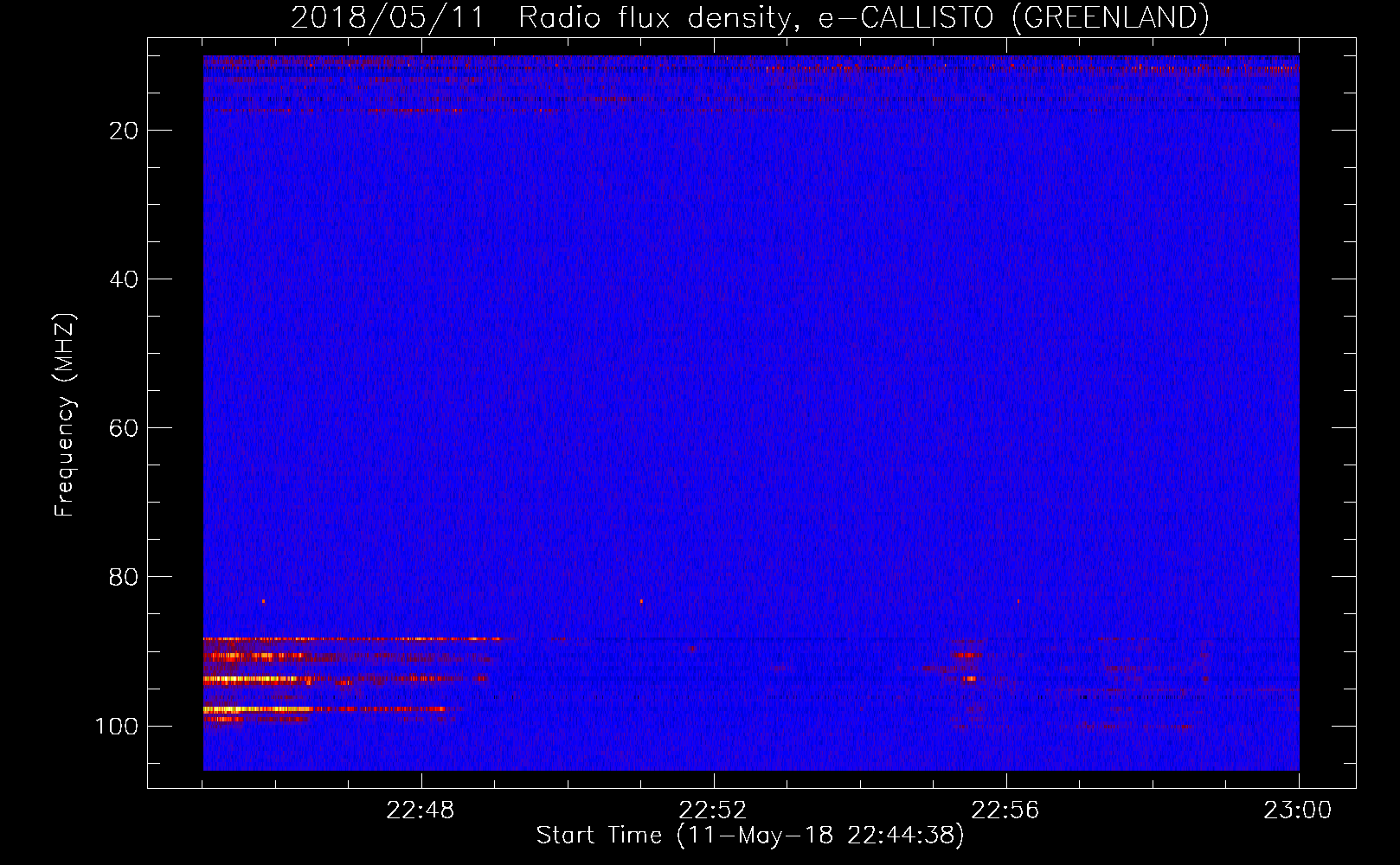Click the time tick label '22:52'
The width and height of the screenshot is (1400, 865).
713,811
